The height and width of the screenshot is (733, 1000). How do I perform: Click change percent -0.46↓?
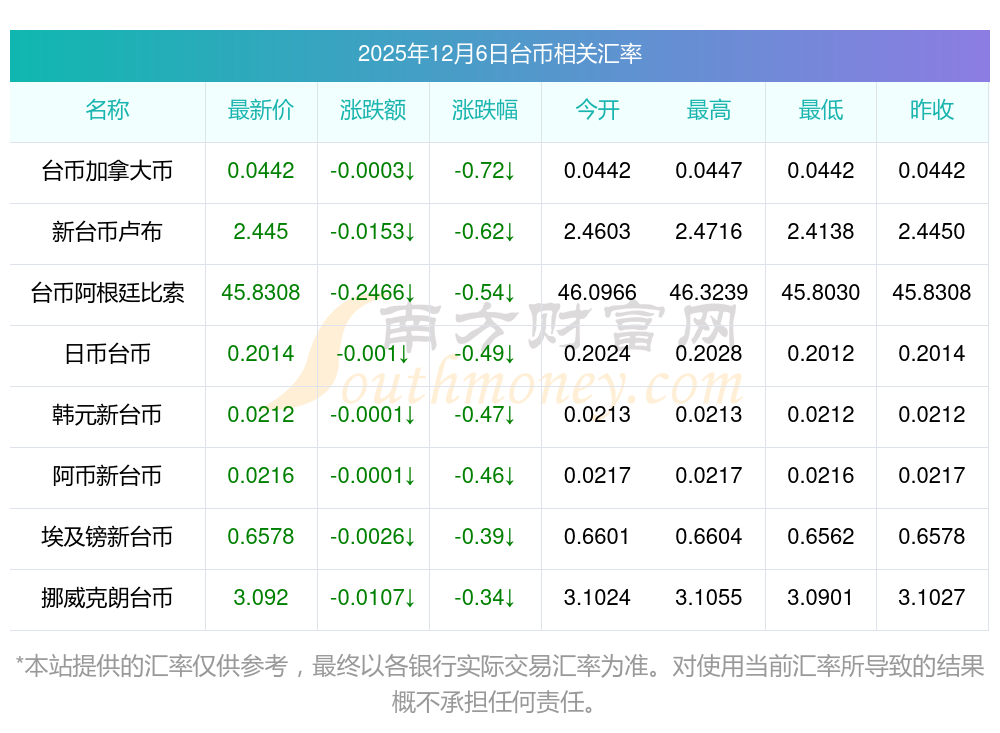tap(485, 476)
